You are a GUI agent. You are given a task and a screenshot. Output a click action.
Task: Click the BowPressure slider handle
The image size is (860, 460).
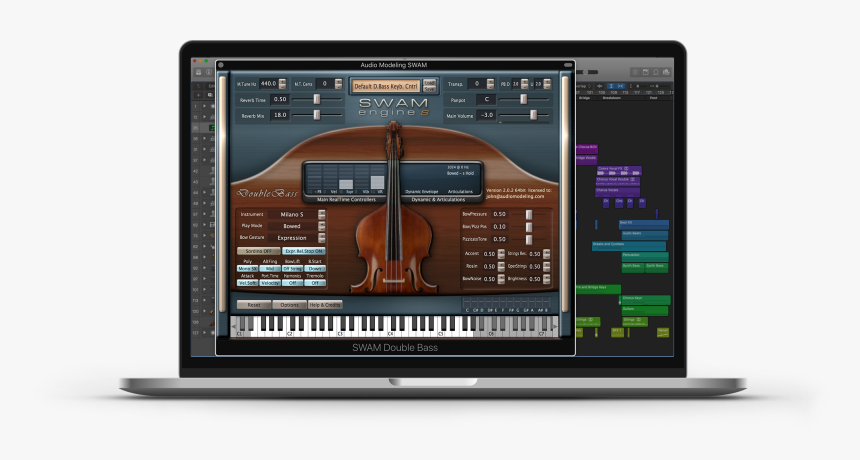pos(529,214)
